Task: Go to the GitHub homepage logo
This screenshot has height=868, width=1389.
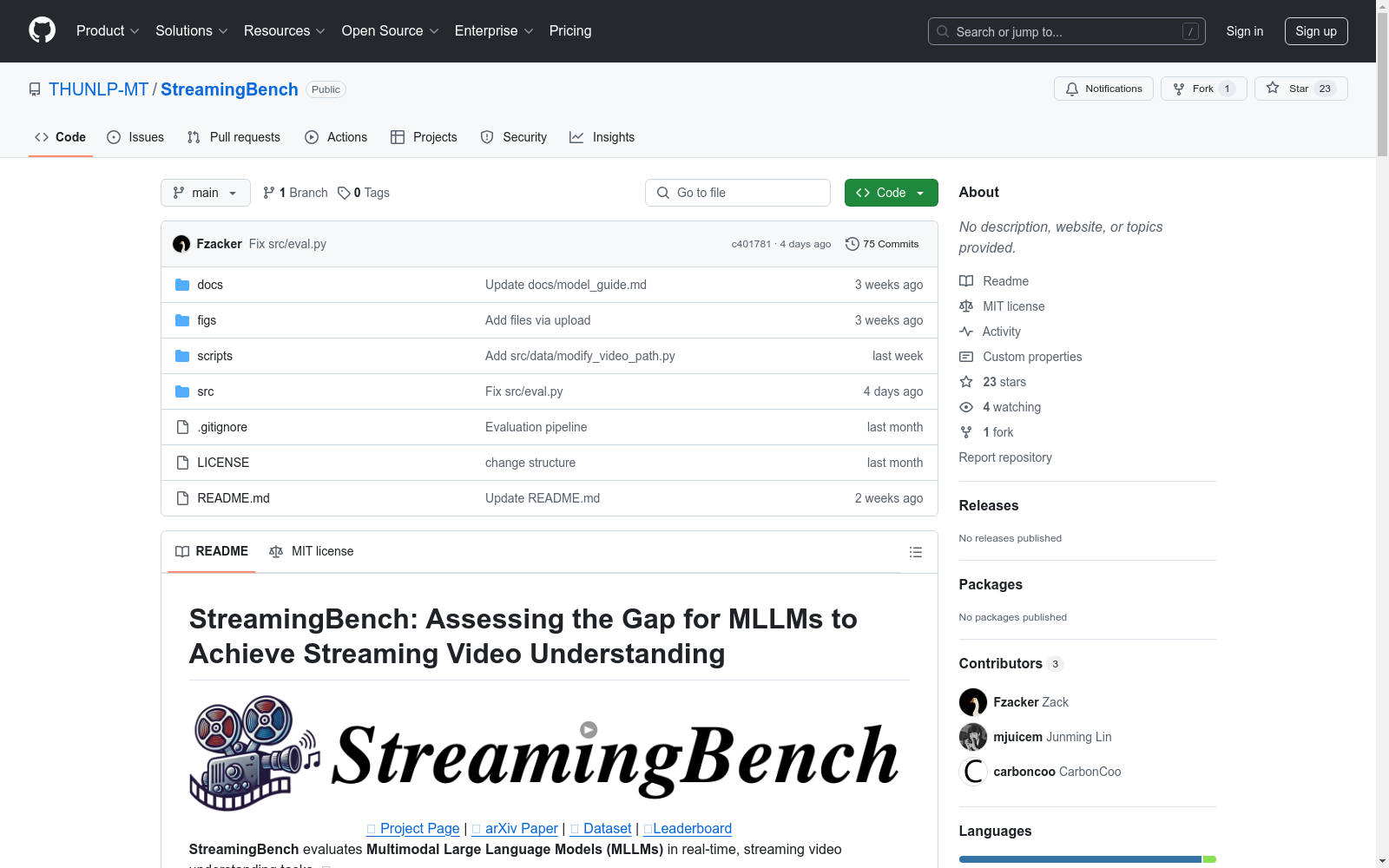Action: coord(42,30)
